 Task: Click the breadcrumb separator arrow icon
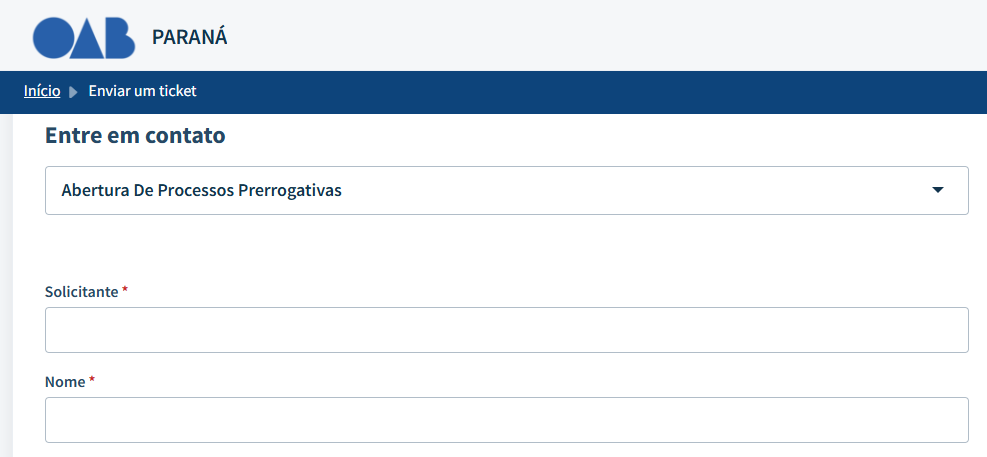[73, 92]
